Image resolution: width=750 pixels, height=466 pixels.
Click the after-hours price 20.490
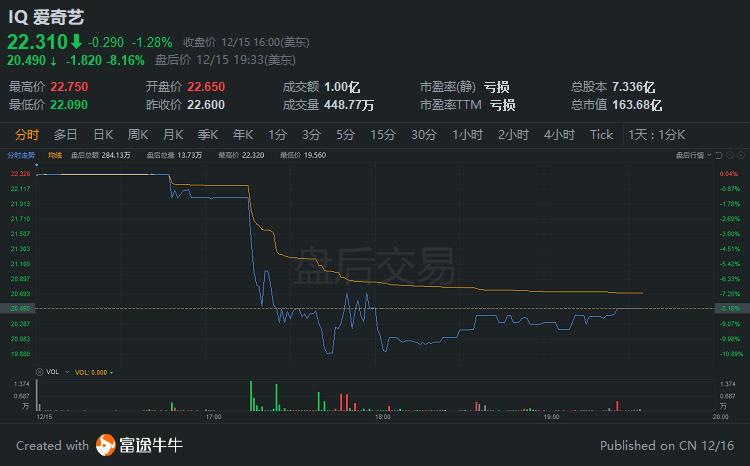point(26,60)
